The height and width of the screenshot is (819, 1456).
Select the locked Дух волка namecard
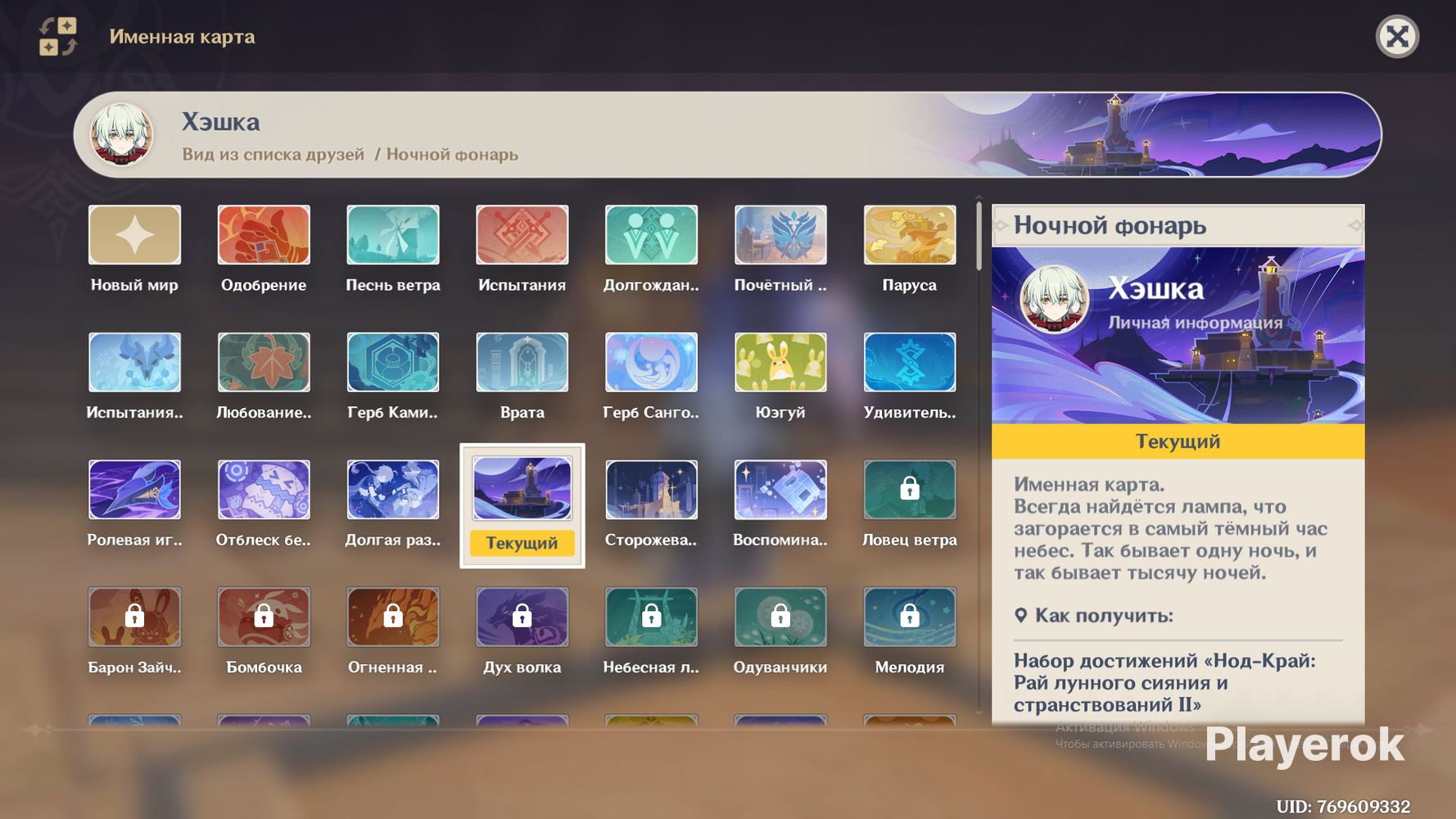pos(522,617)
